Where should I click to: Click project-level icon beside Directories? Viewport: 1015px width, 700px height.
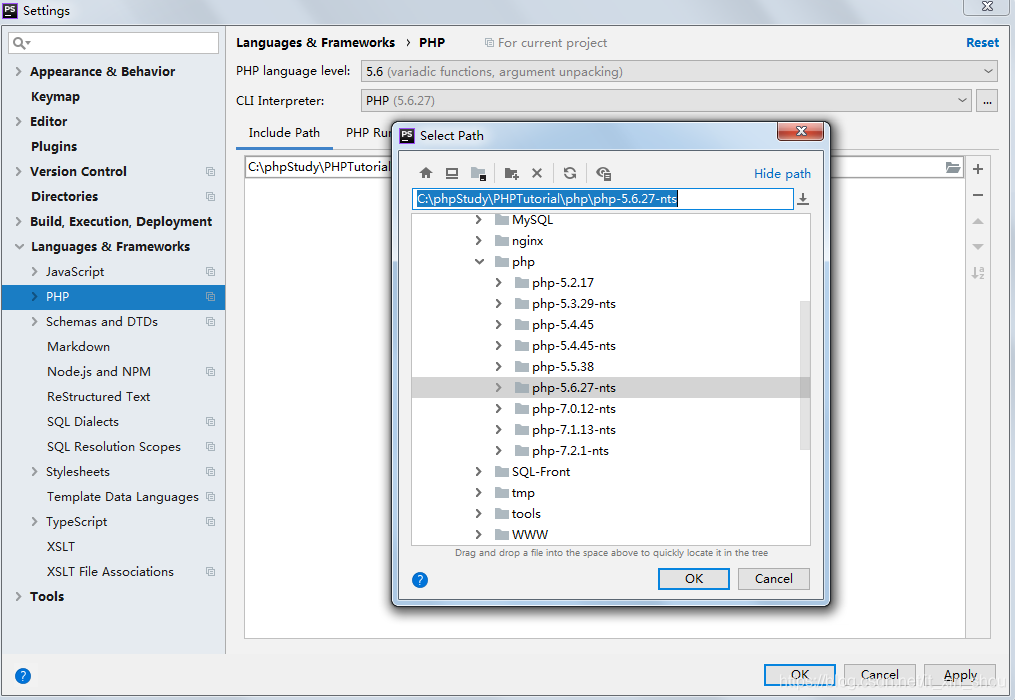(210, 196)
